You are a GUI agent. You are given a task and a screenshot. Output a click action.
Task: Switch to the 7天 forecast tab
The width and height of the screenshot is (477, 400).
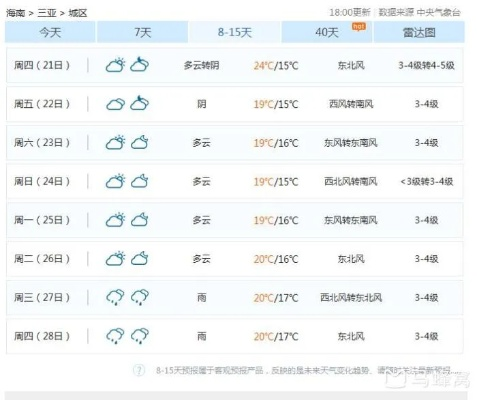point(143,32)
